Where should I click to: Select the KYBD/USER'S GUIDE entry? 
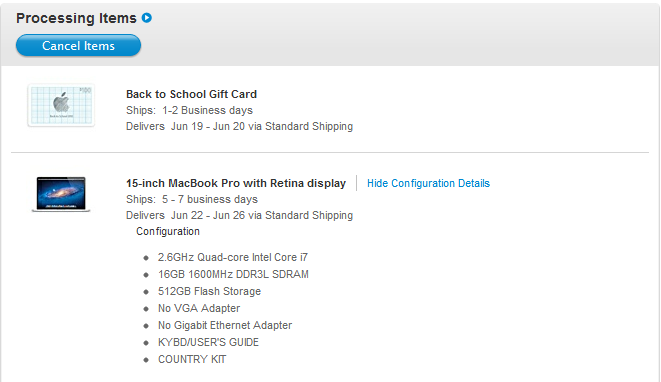[208, 342]
